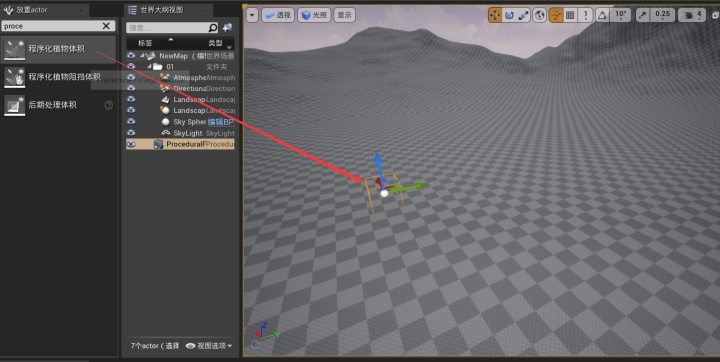Select the Scale gizmo tool

pyautogui.click(x=523, y=15)
